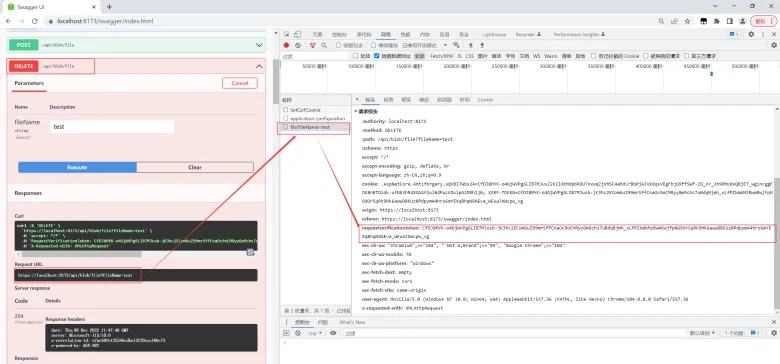The width and height of the screenshot is (780, 364).
Task: Open the console top context dropdown
Action: pyautogui.click(x=315, y=333)
